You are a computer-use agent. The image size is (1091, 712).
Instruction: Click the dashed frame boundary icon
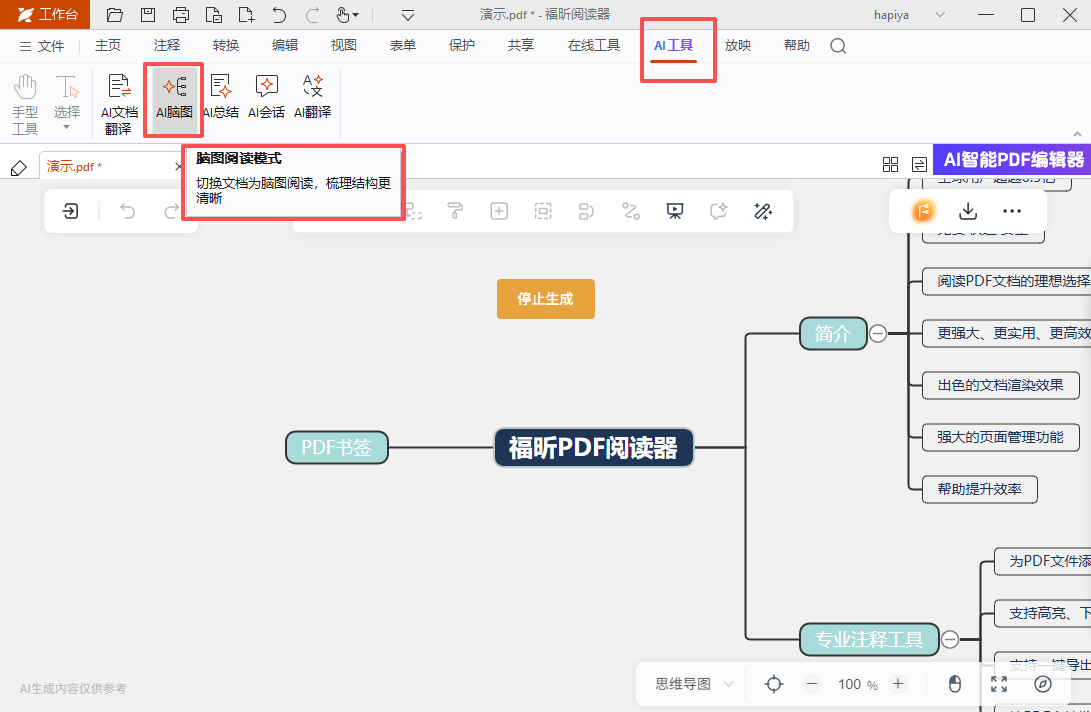[x=543, y=211]
